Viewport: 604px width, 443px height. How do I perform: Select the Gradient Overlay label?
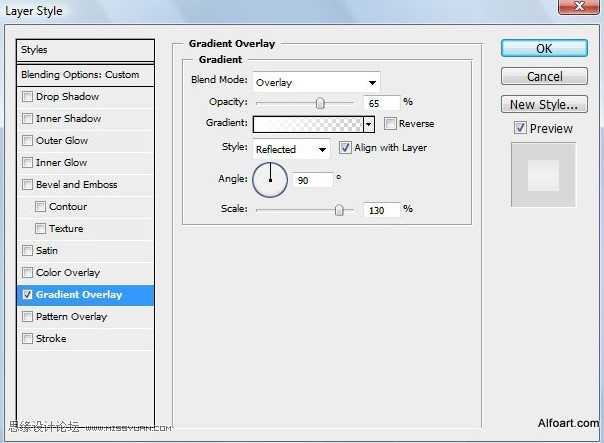click(79, 295)
